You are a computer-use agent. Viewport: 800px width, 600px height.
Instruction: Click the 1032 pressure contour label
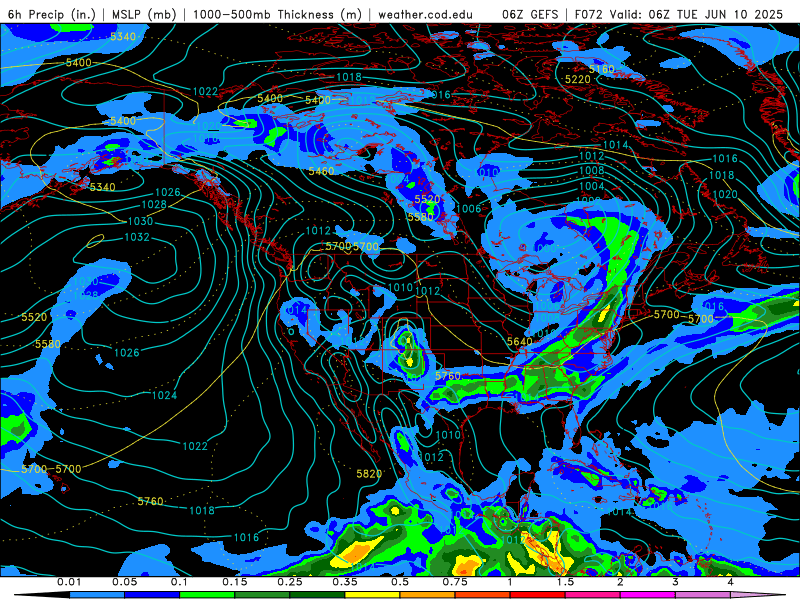(137, 237)
